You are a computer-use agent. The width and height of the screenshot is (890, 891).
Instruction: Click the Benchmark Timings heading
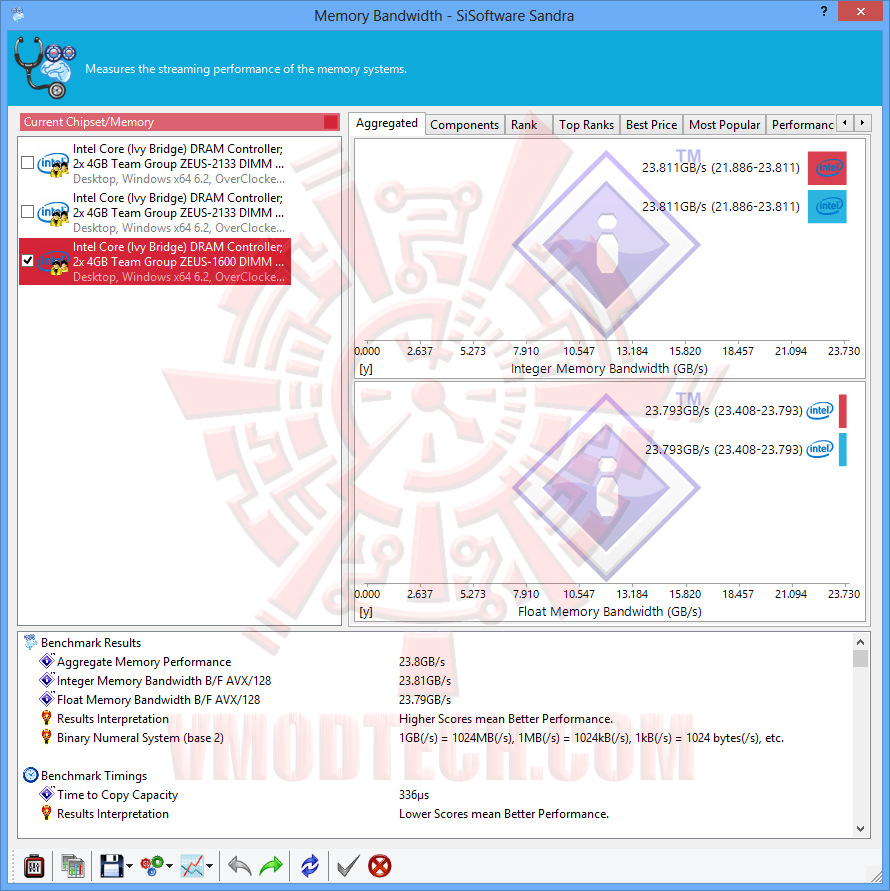[94, 776]
